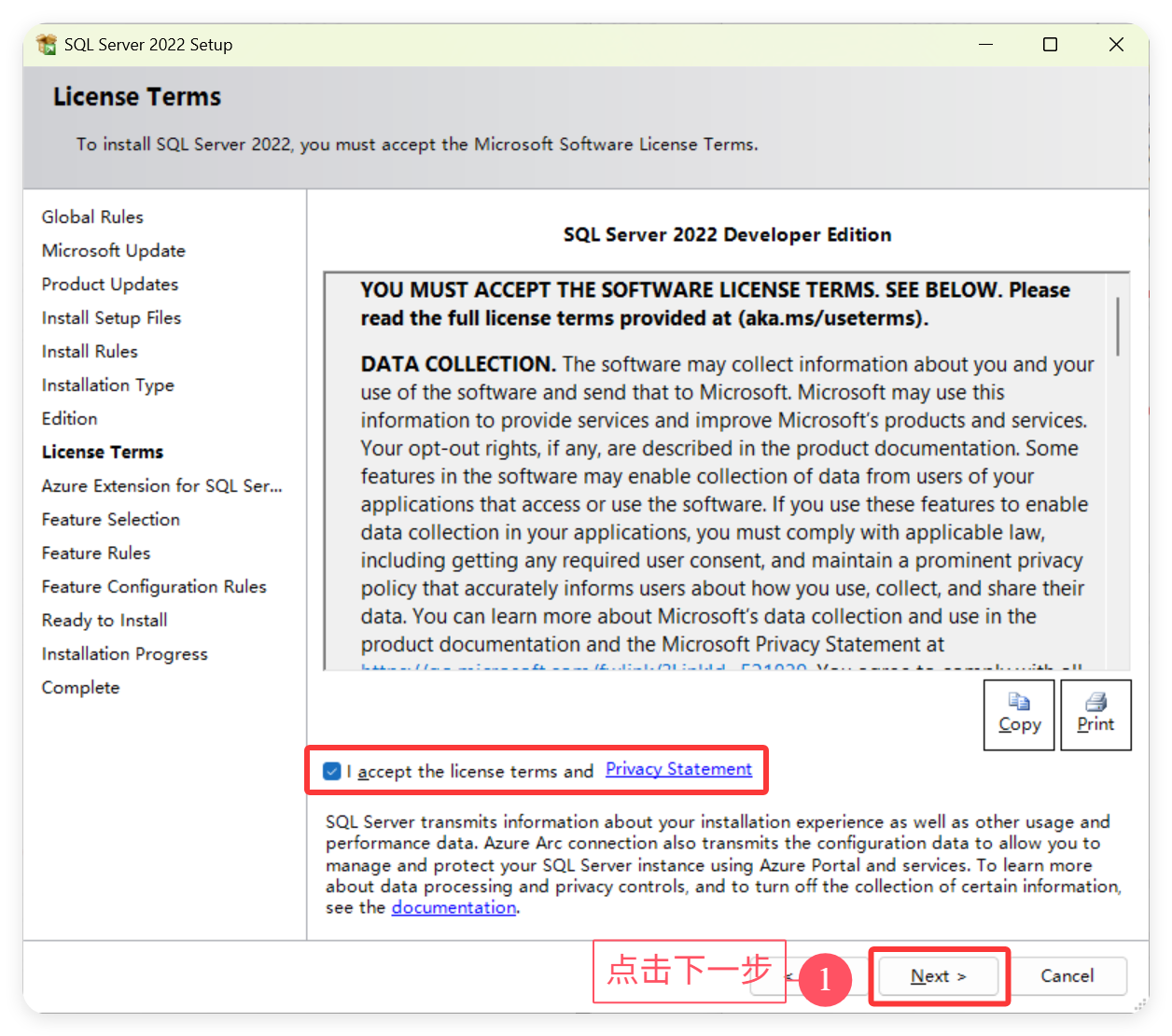Select the Complete step

click(81, 687)
